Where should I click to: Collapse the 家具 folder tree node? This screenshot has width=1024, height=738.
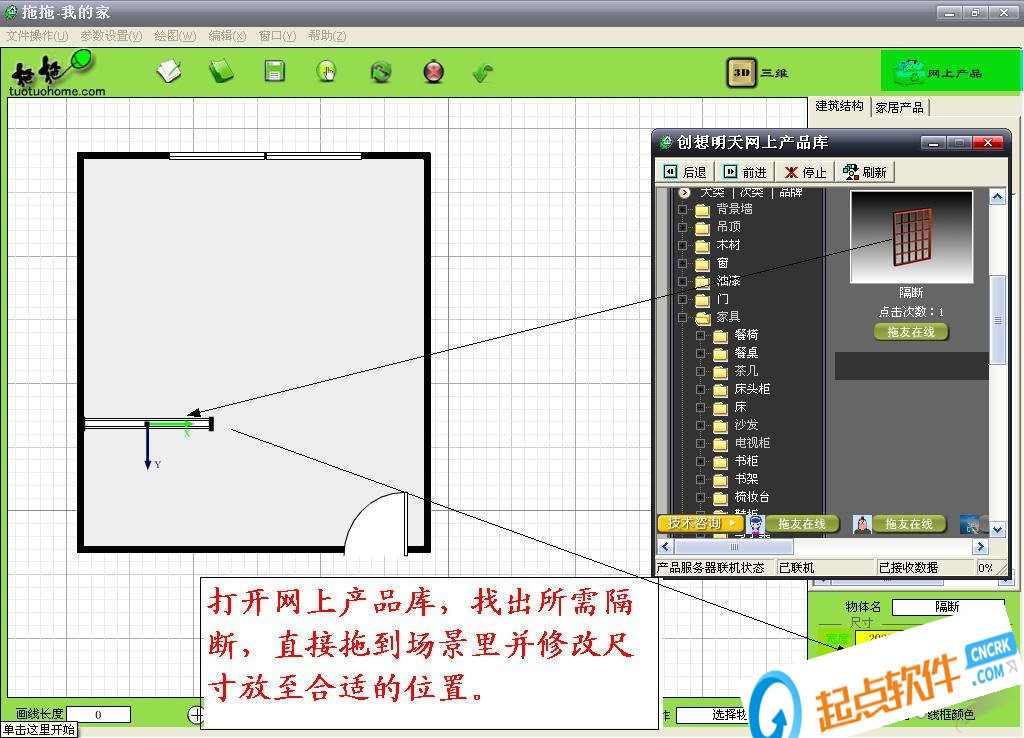[x=683, y=318]
